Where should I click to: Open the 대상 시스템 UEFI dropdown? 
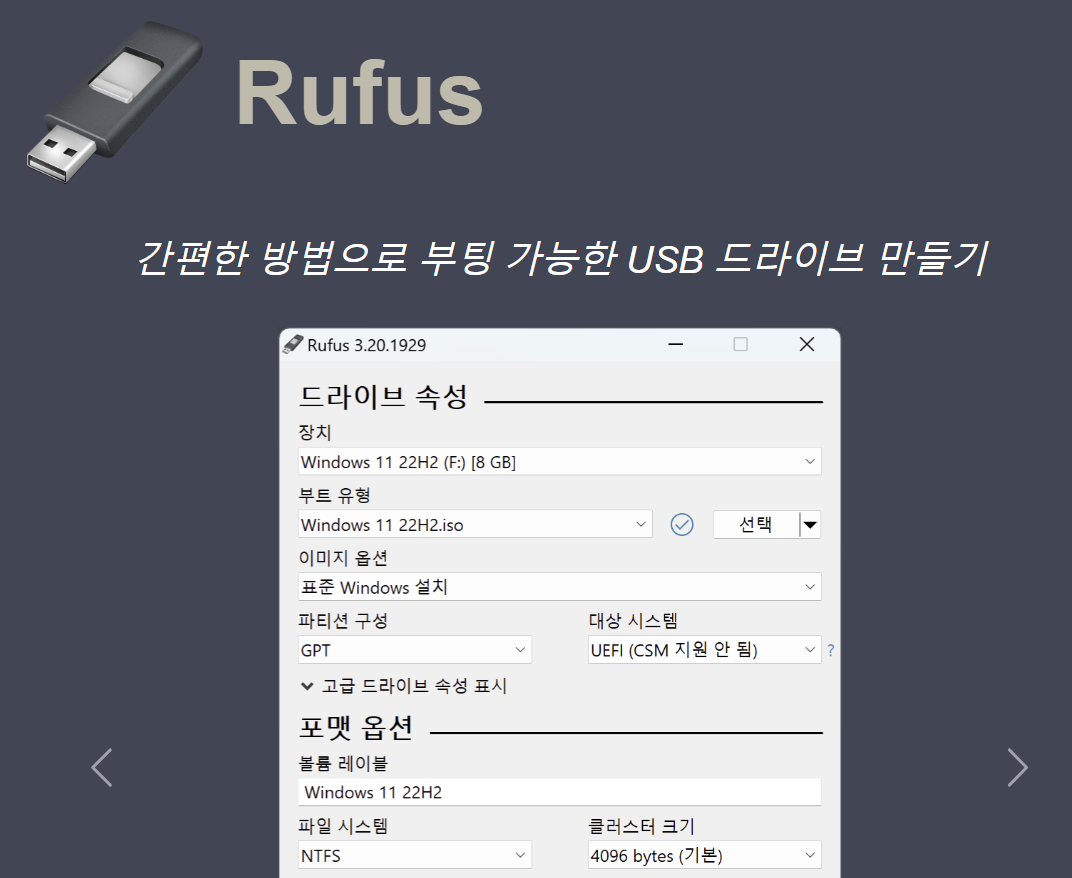704,650
